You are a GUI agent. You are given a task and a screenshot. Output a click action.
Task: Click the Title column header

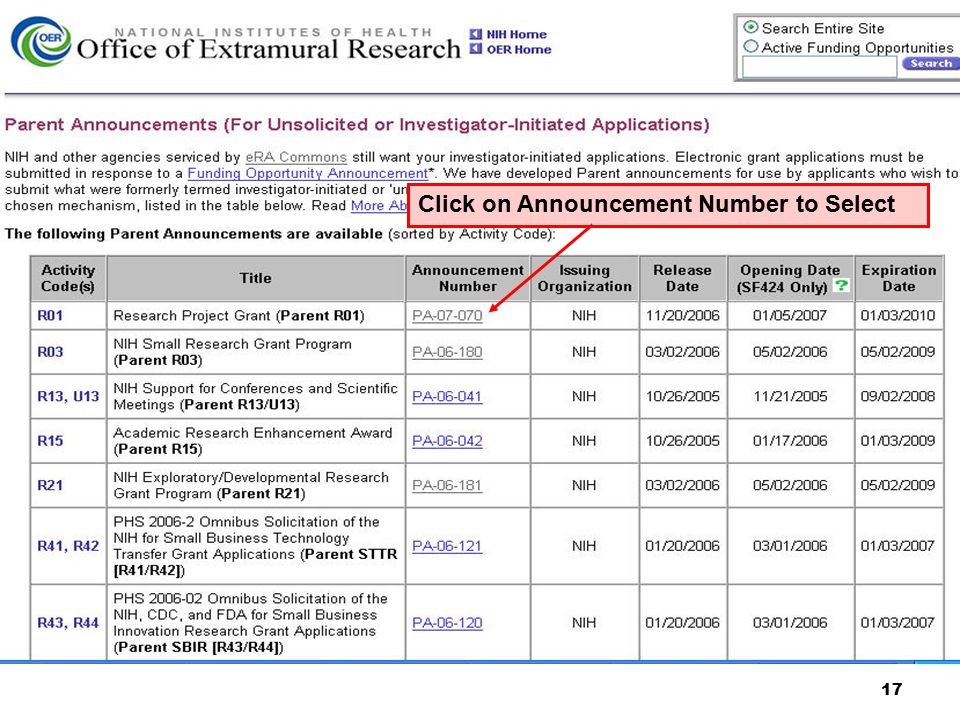[x=256, y=278]
